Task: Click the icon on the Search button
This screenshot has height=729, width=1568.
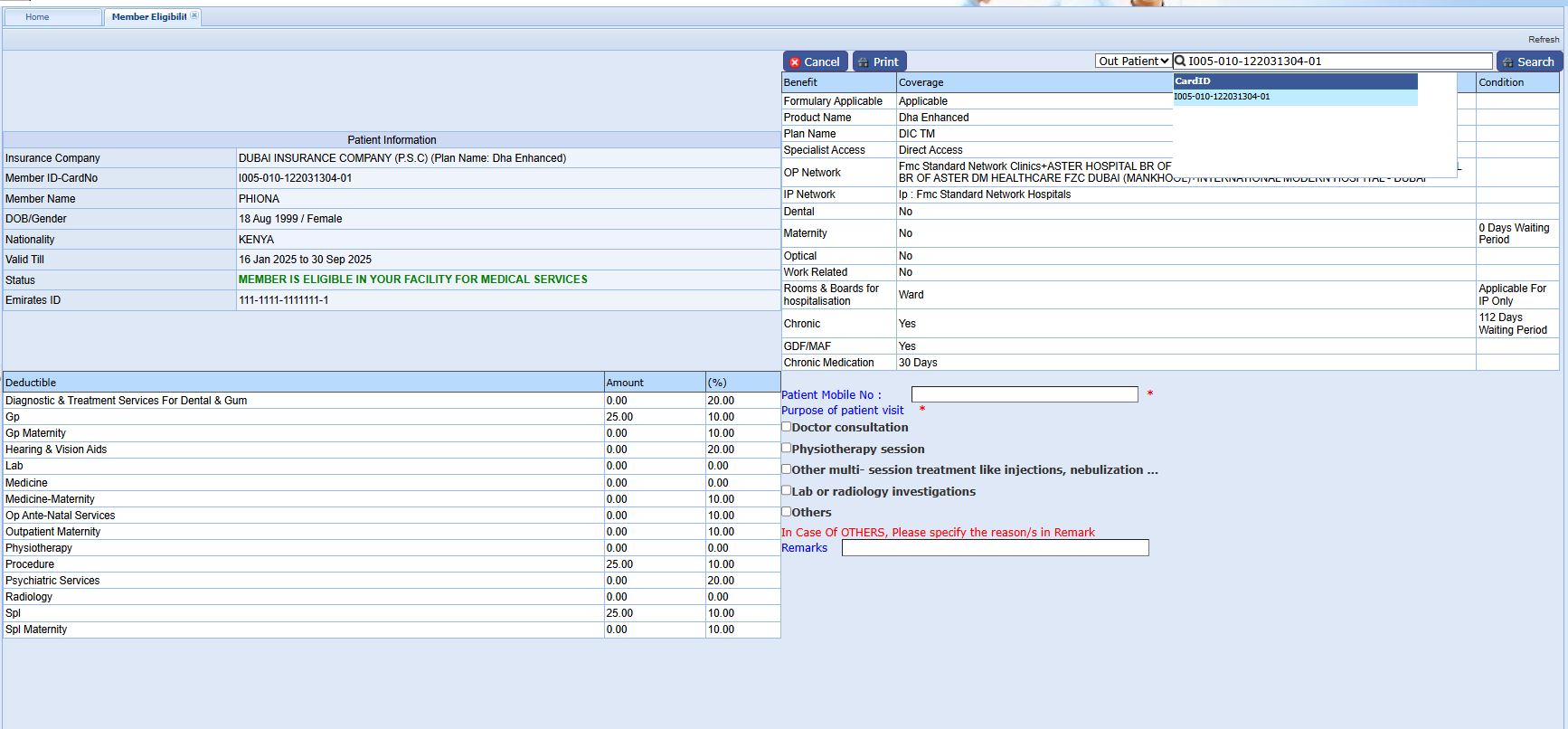Action: tap(1507, 62)
